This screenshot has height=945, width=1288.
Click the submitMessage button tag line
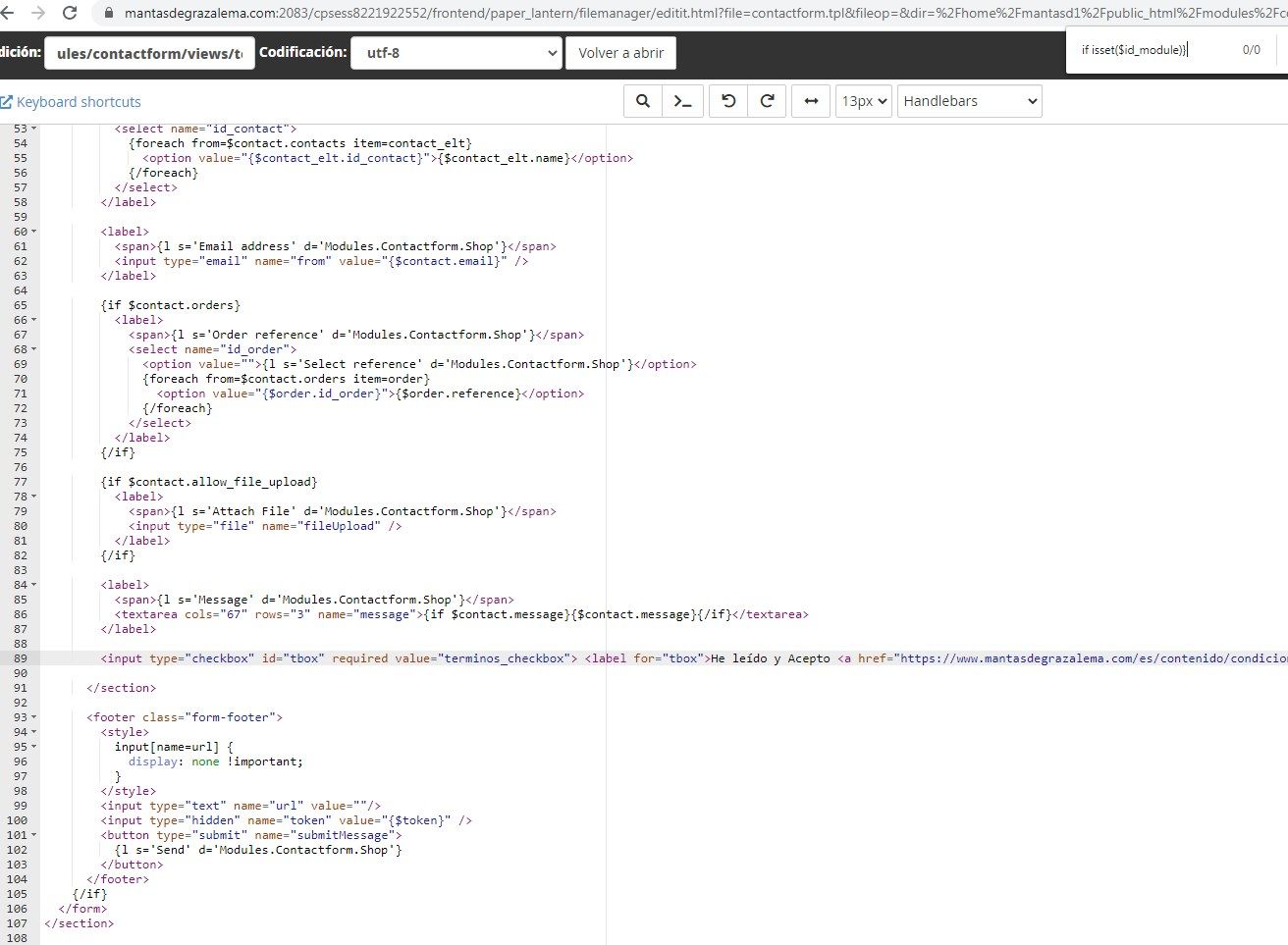[250, 835]
